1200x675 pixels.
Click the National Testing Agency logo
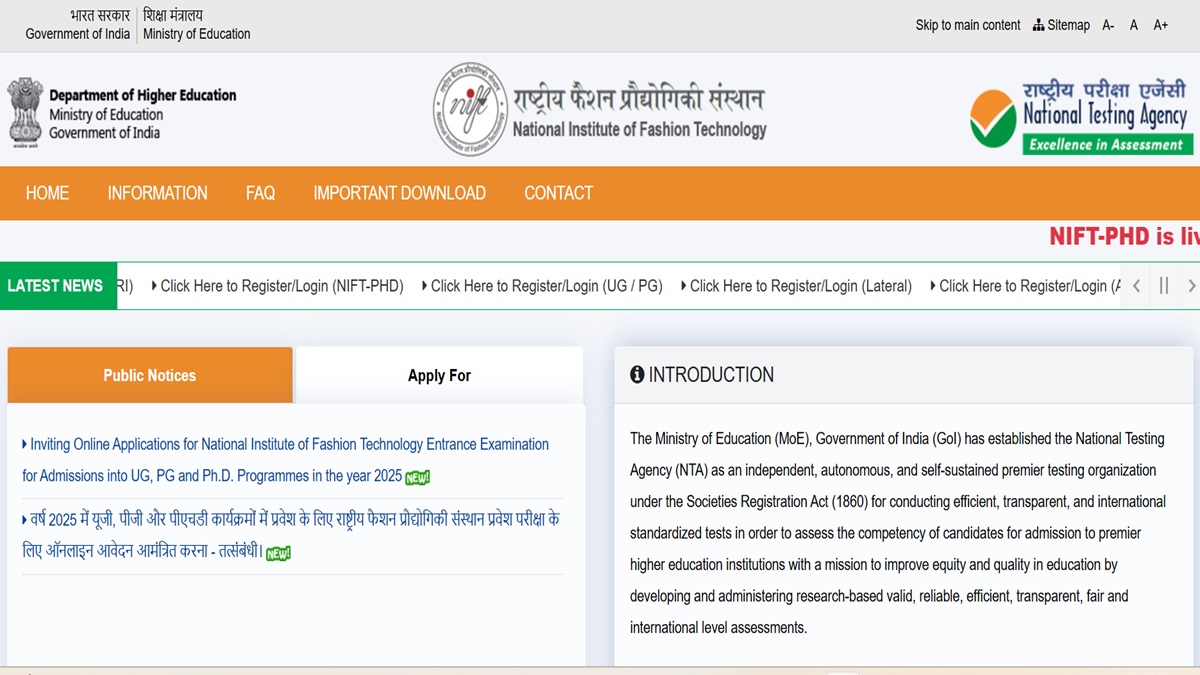pyautogui.click(x=1081, y=118)
